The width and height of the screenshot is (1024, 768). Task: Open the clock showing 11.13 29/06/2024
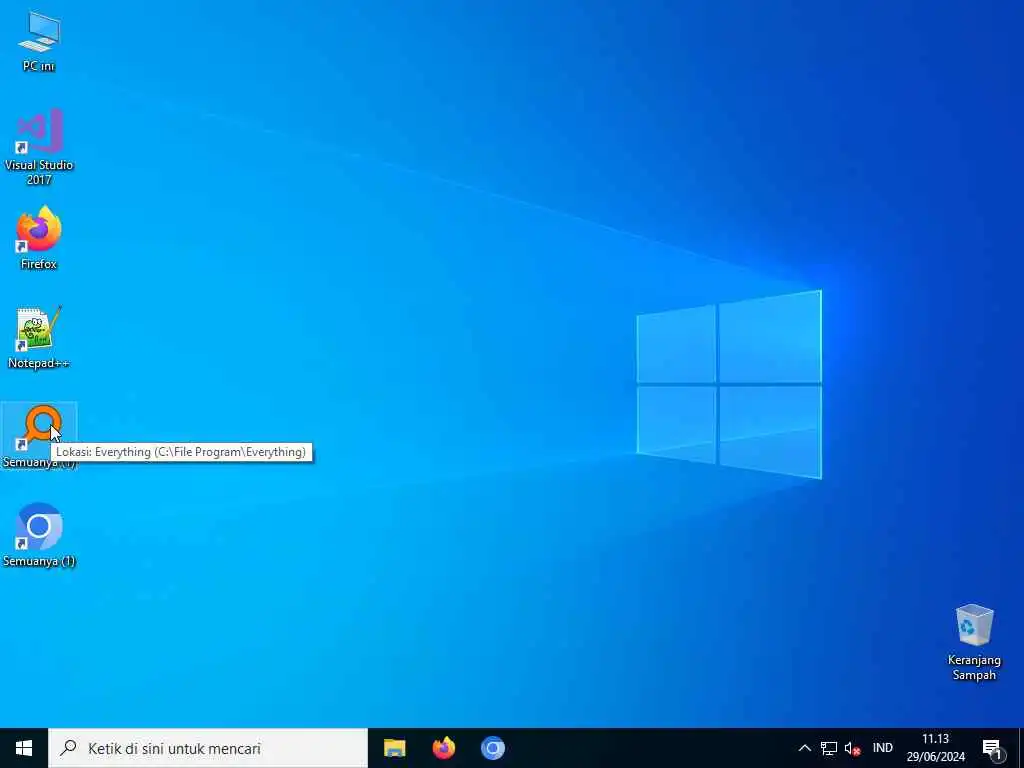pos(935,748)
